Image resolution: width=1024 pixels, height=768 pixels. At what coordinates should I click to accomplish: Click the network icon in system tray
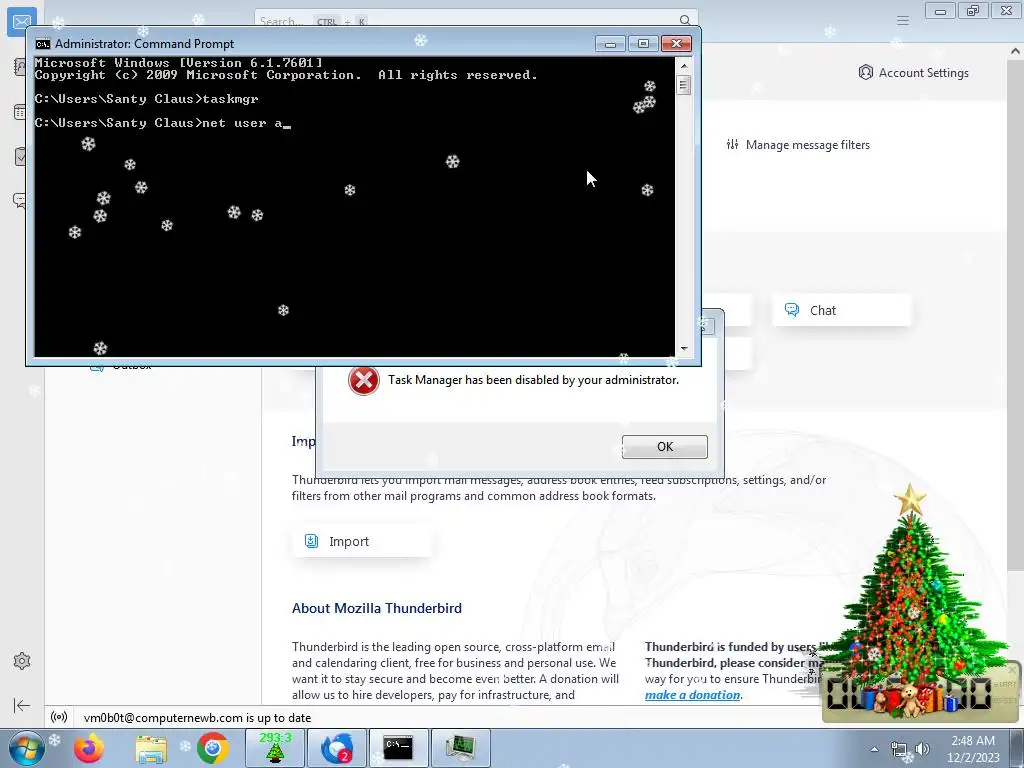[x=899, y=749]
